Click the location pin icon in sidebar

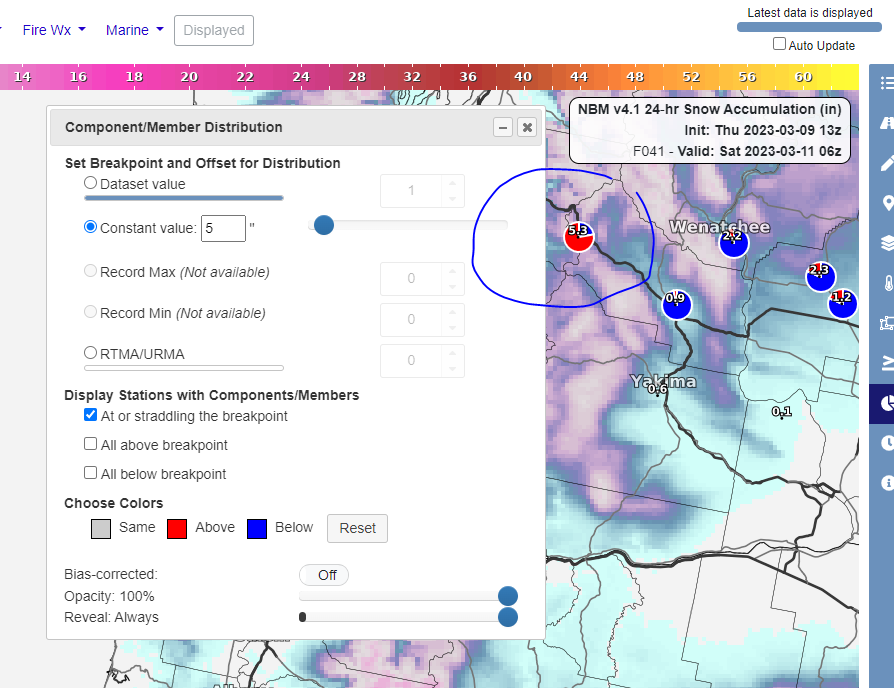click(x=886, y=203)
